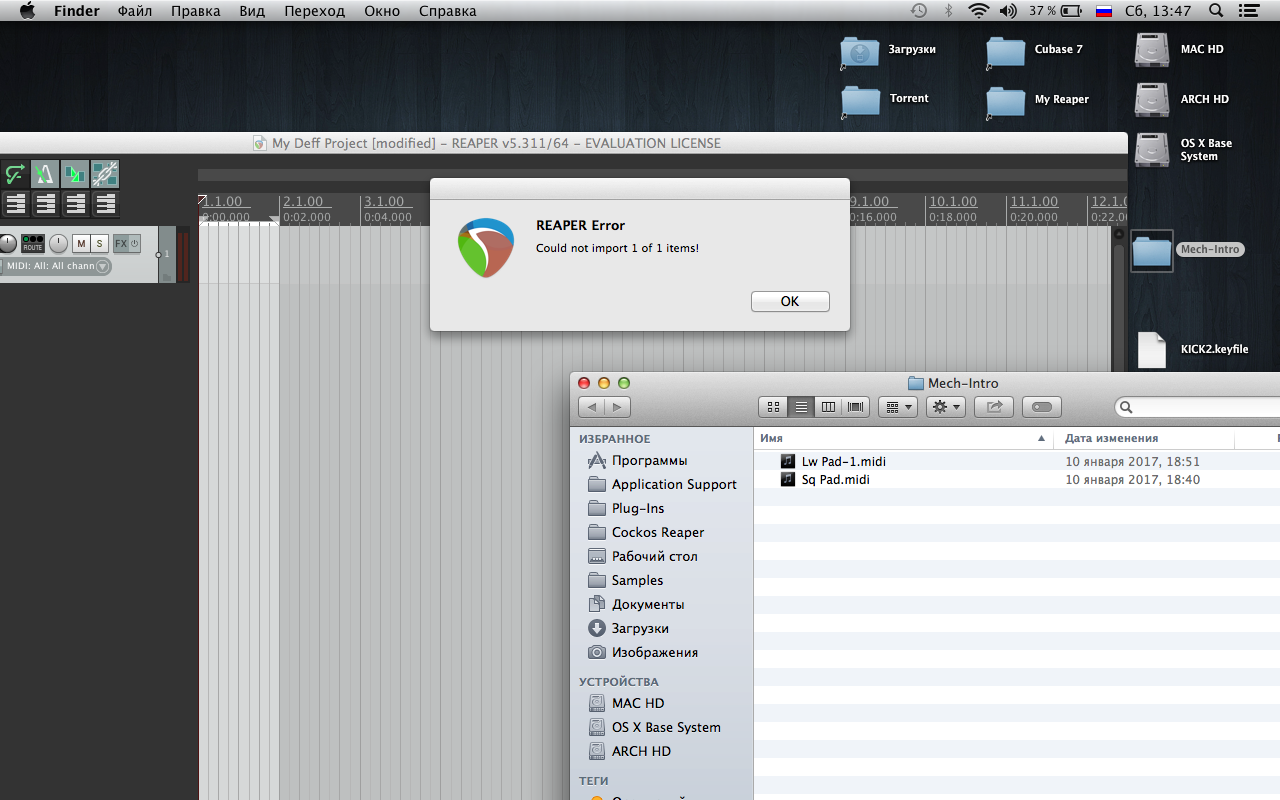Toggle auto-crossfade in REAPER toolbar
1280x800 pixels.
pyautogui.click(x=75, y=174)
